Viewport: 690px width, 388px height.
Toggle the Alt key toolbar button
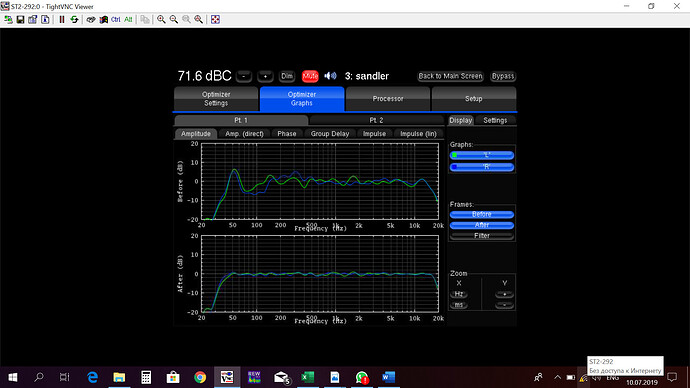click(128, 19)
